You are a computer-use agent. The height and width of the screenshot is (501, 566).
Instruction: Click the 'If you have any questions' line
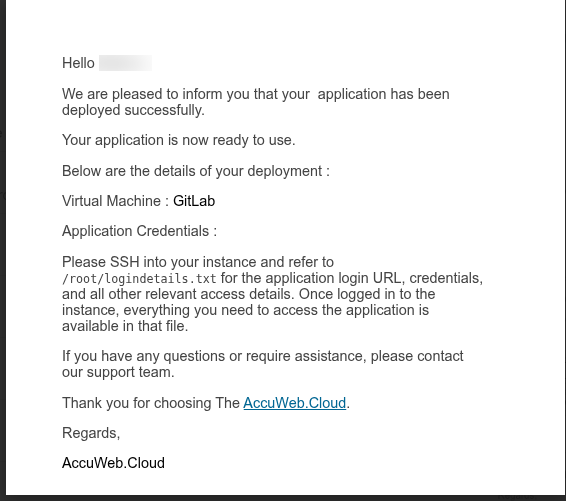tap(262, 356)
